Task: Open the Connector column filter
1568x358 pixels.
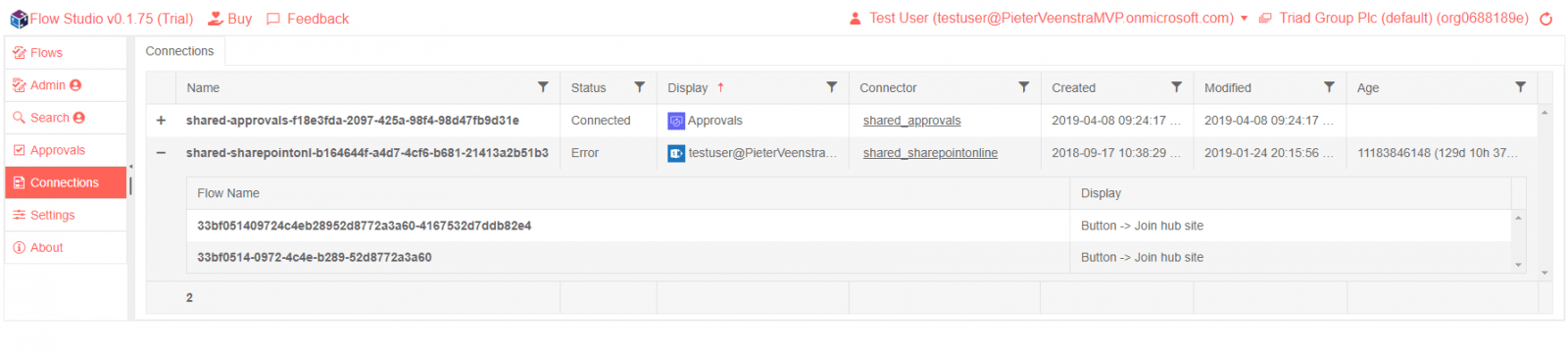Action: (x=1024, y=87)
